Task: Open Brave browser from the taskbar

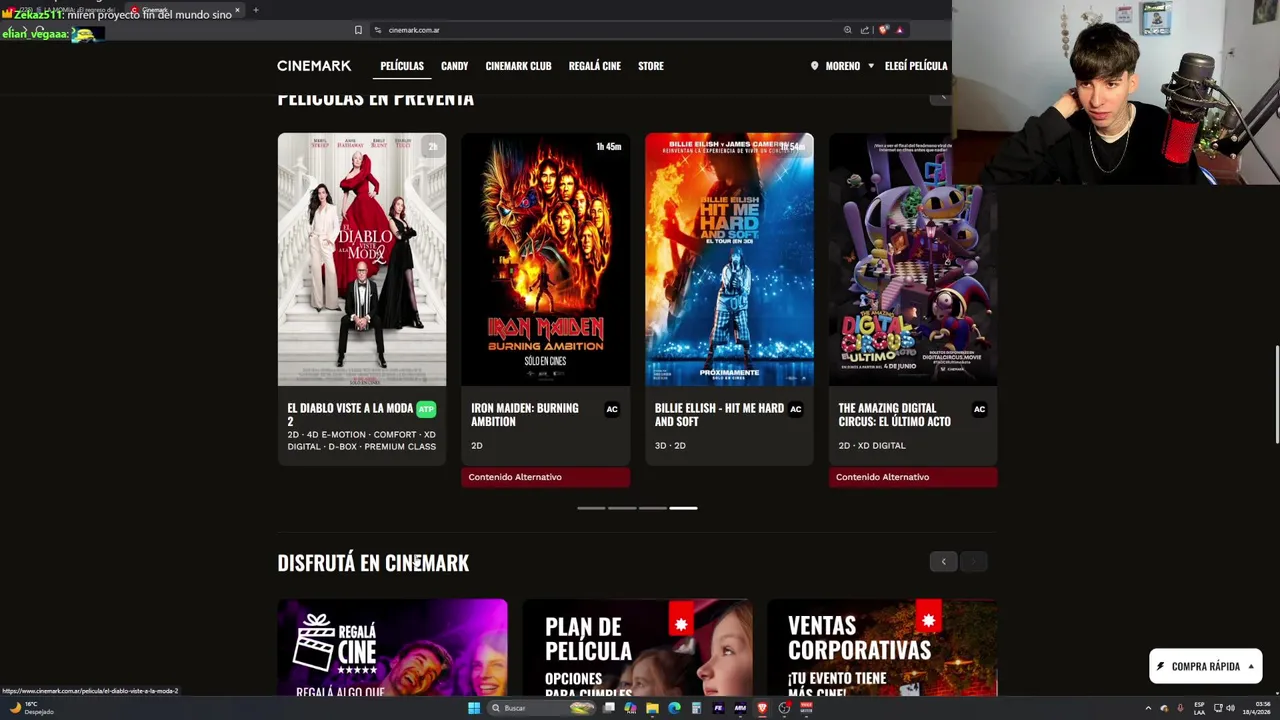Action: pos(762,708)
